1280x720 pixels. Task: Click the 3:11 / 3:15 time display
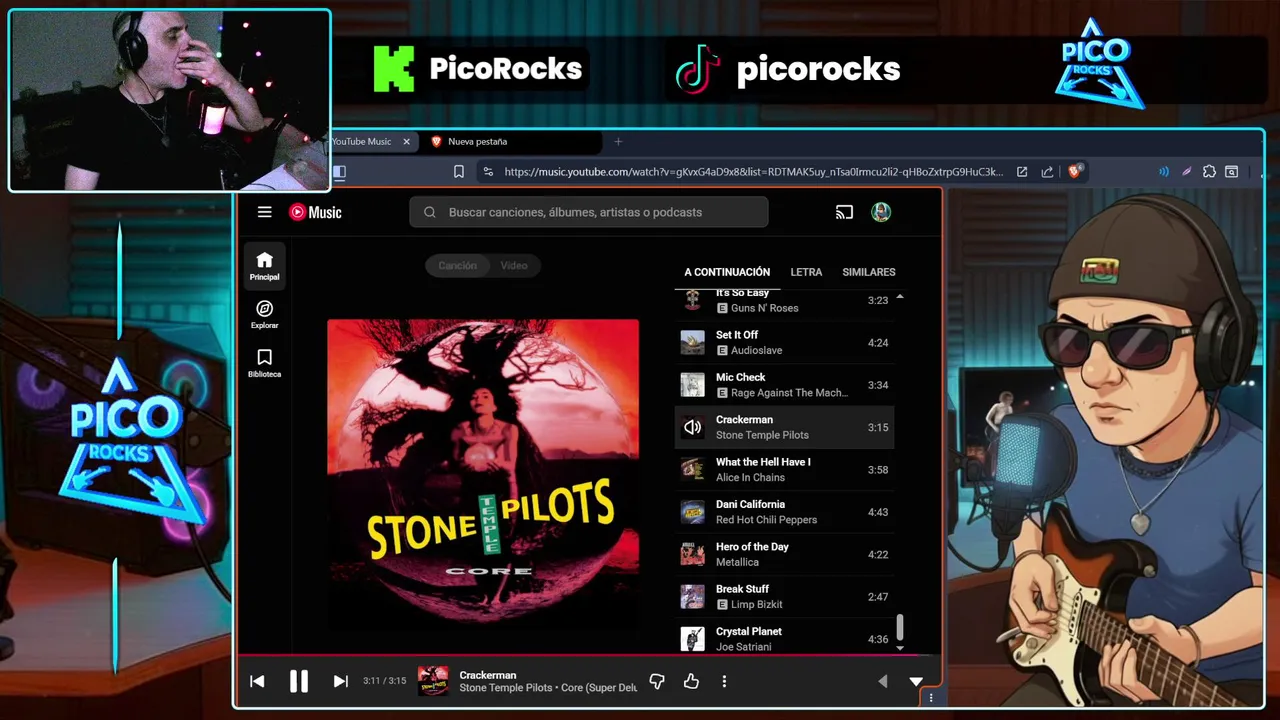[x=384, y=681]
